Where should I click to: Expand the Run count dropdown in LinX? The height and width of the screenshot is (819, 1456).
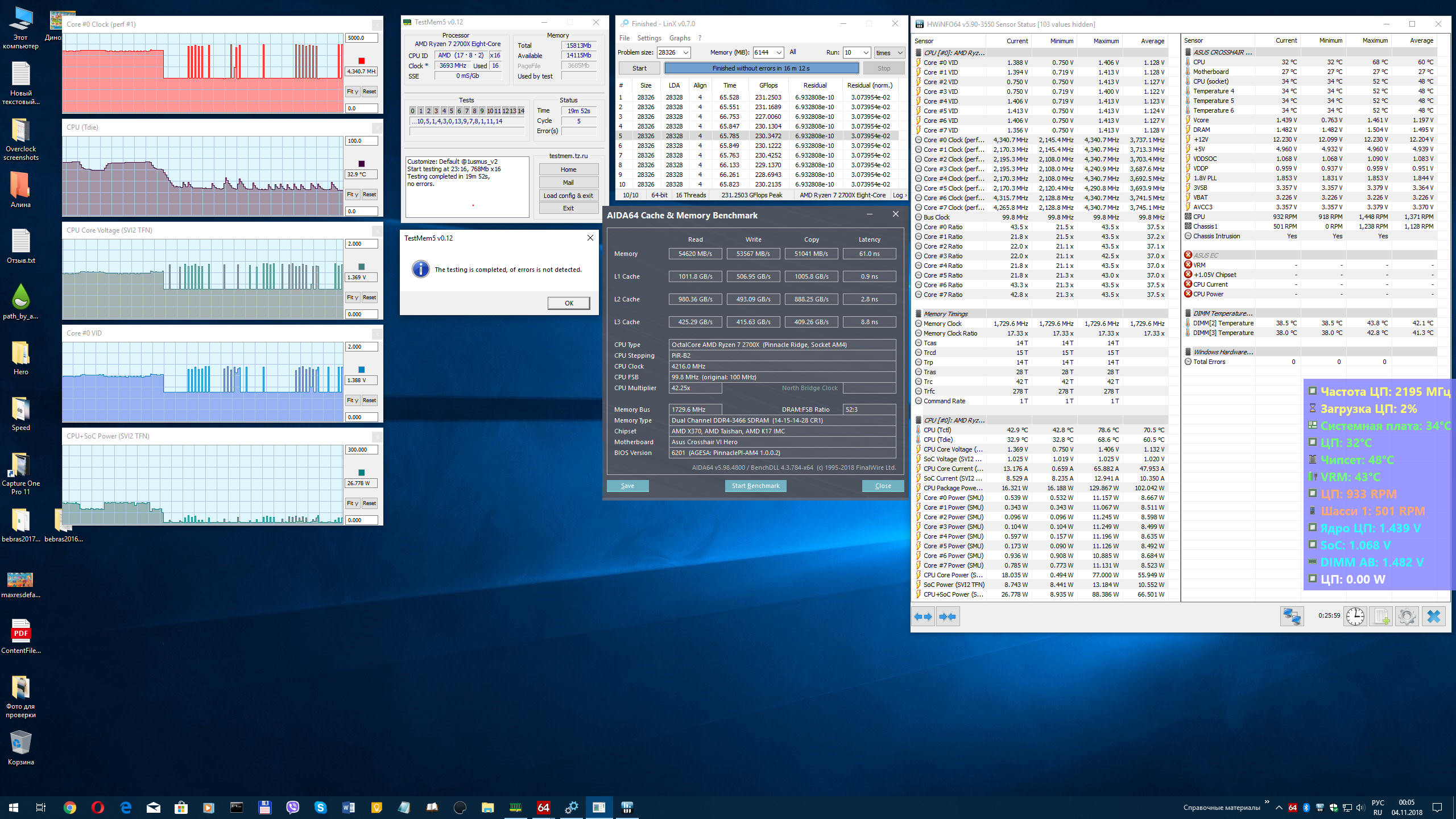[x=866, y=53]
